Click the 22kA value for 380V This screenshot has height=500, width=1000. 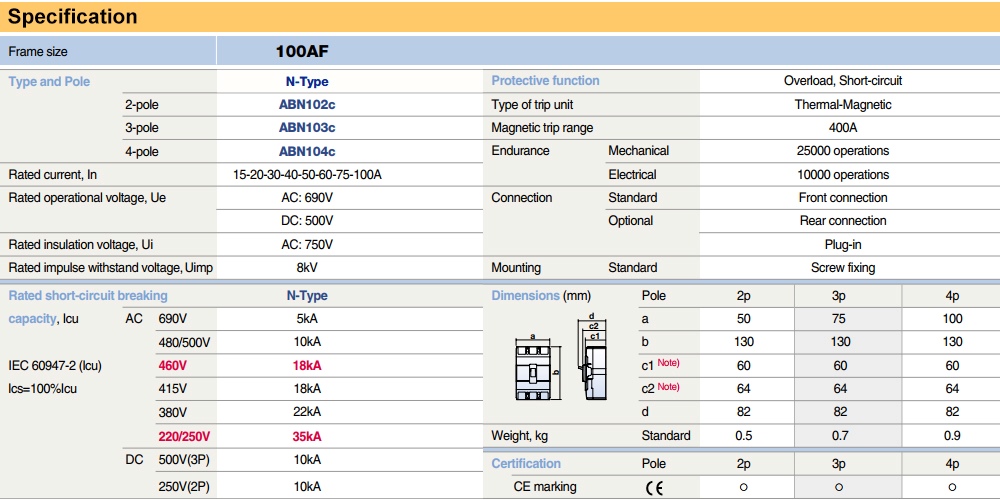tap(307, 412)
